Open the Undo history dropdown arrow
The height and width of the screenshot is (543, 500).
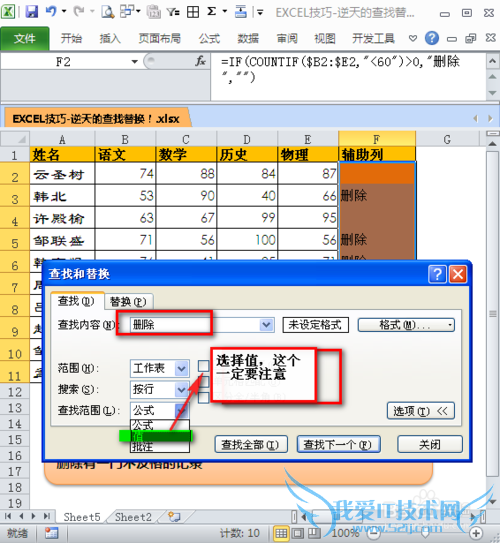(64, 11)
